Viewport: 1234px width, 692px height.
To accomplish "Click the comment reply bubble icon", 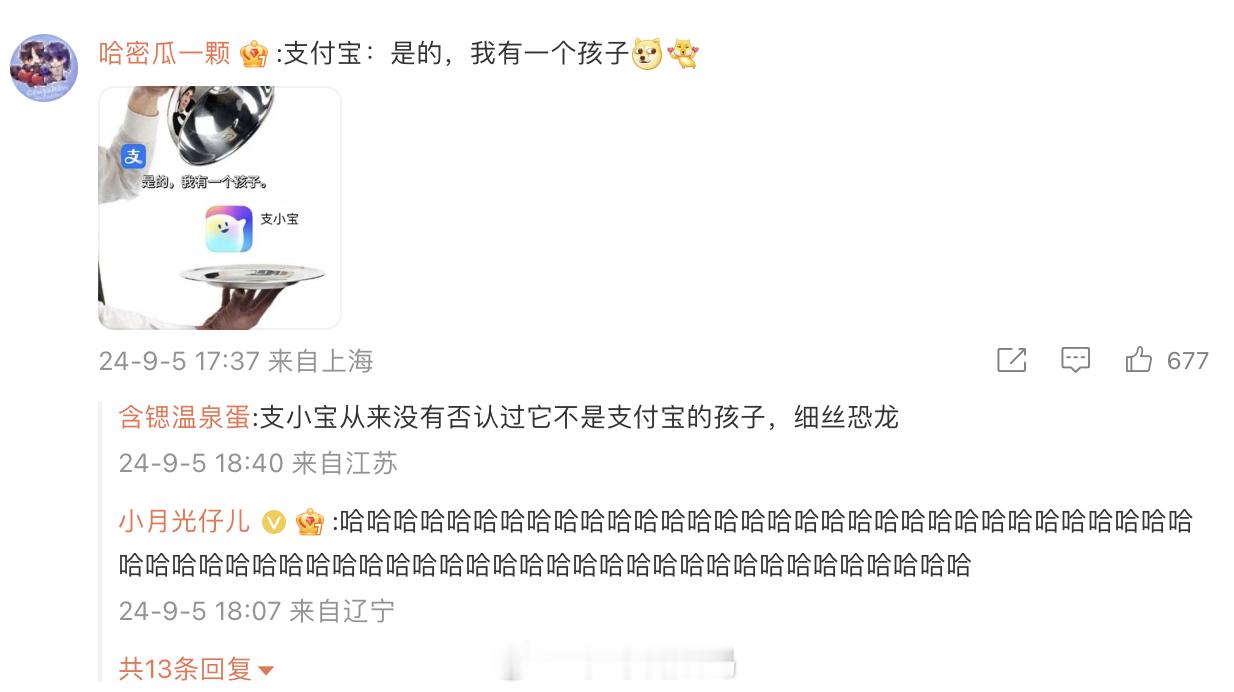I will pos(1075,360).
